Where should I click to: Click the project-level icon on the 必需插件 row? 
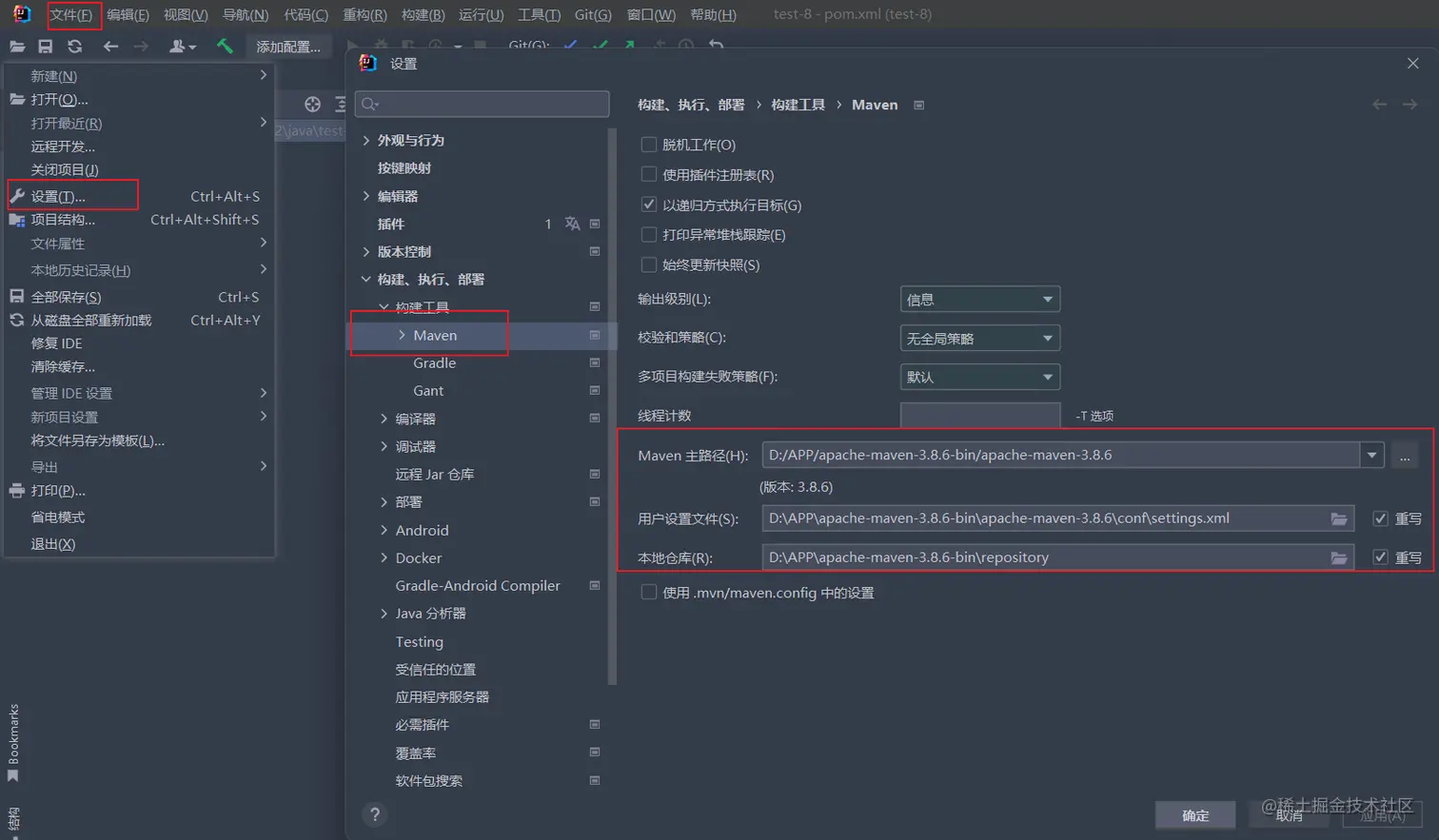pyautogui.click(x=595, y=725)
